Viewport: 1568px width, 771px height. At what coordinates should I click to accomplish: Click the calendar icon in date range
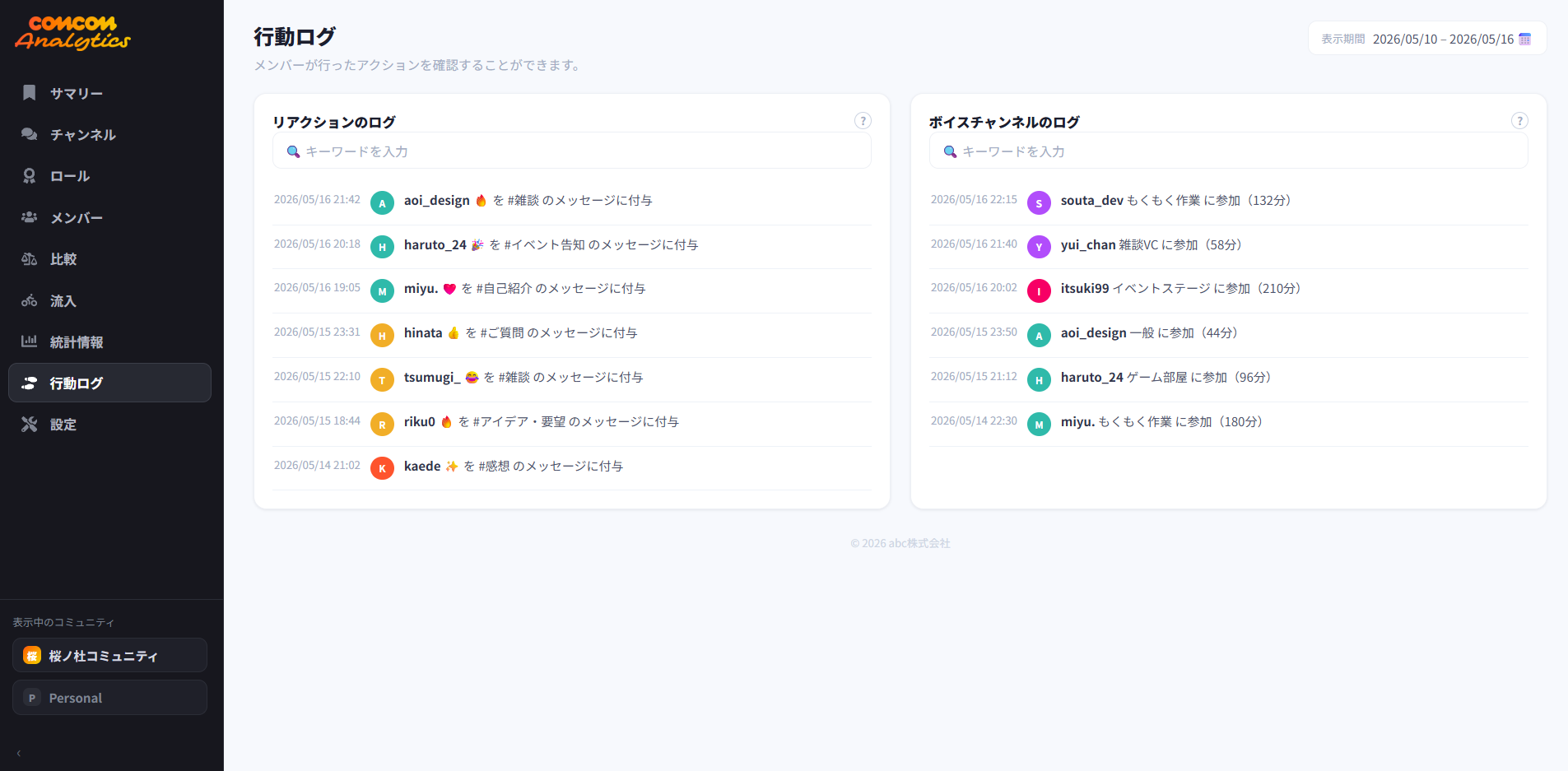click(x=1525, y=39)
